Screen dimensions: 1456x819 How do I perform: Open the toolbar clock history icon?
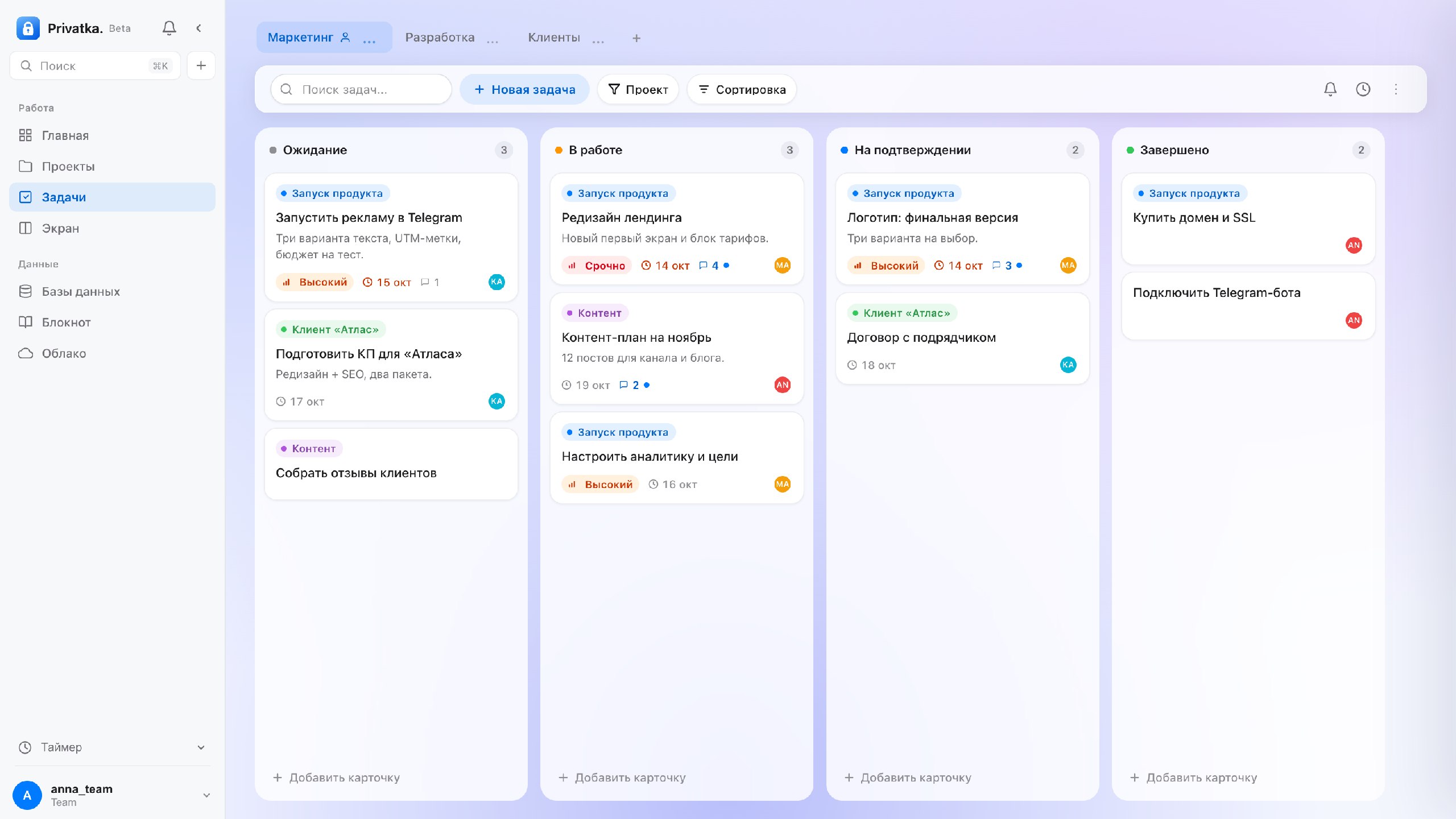[x=1363, y=89]
